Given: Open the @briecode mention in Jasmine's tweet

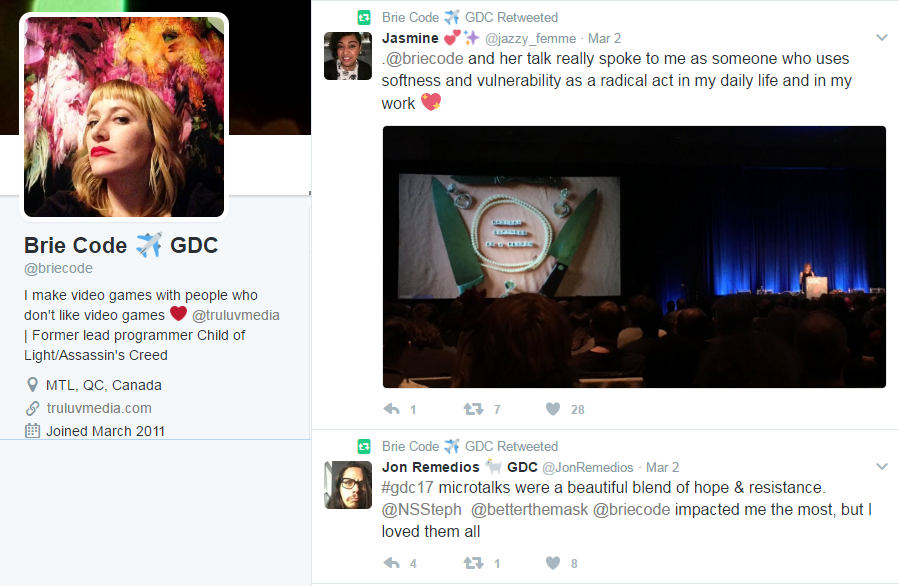Looking at the screenshot, I should [425, 58].
